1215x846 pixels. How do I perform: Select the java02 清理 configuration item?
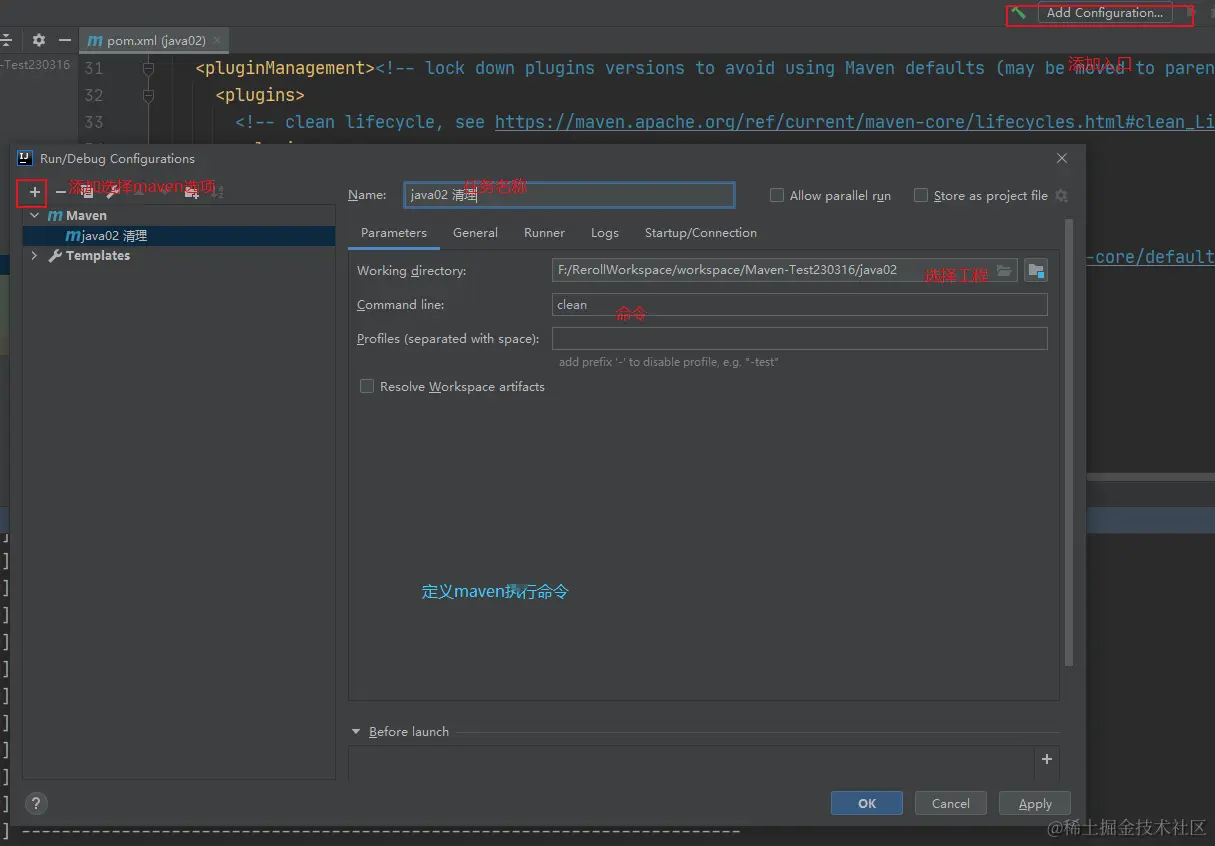[179, 236]
